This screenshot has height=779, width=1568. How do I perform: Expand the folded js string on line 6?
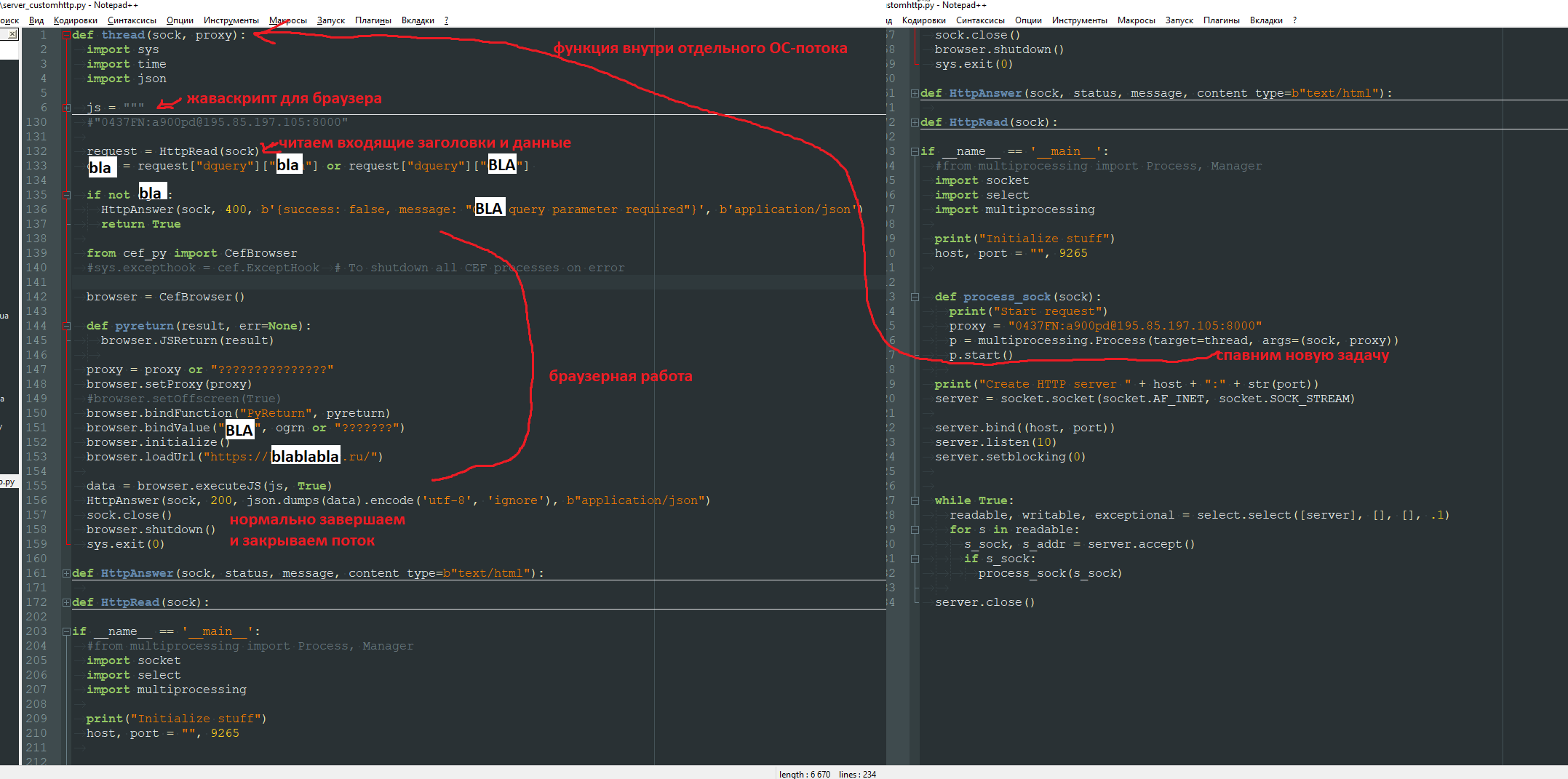66,108
